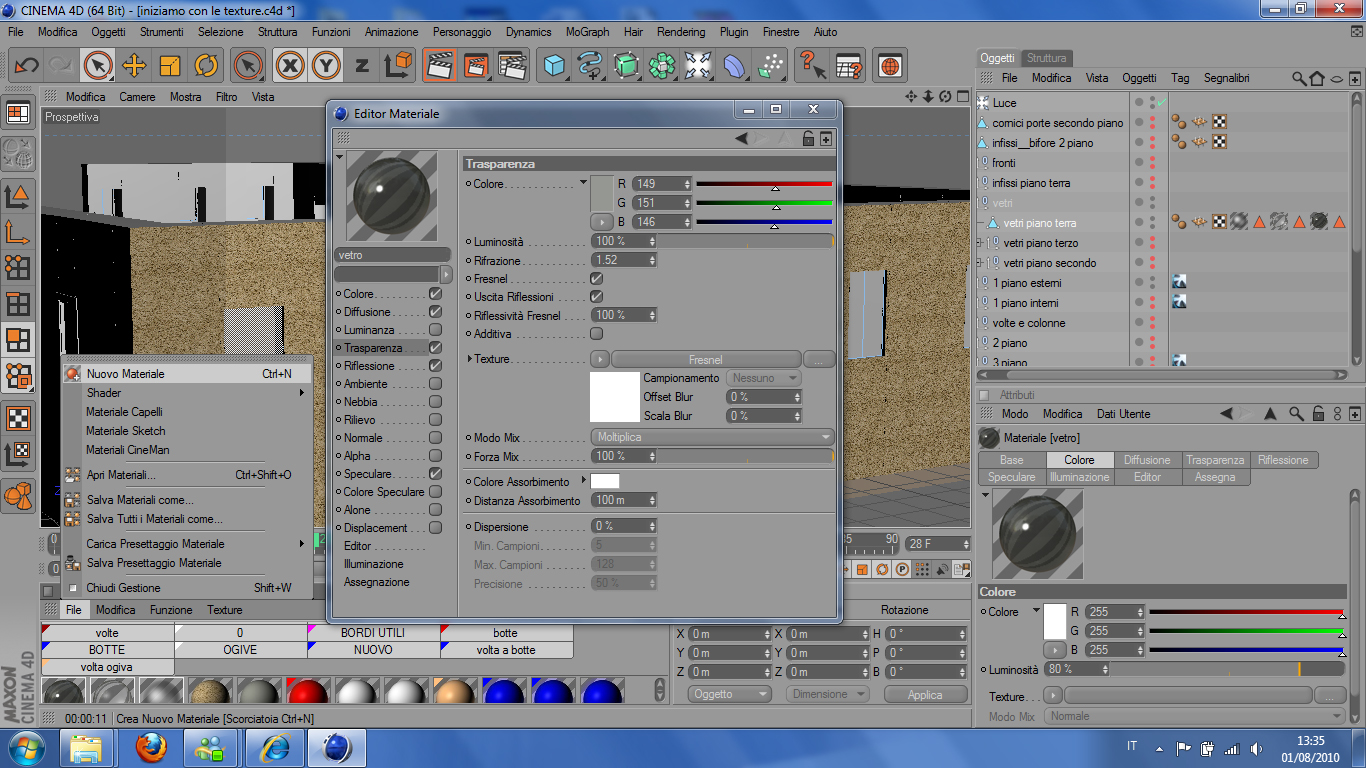Toggle the Speculare channel checkbox
This screenshot has width=1366, height=768.
click(435, 474)
